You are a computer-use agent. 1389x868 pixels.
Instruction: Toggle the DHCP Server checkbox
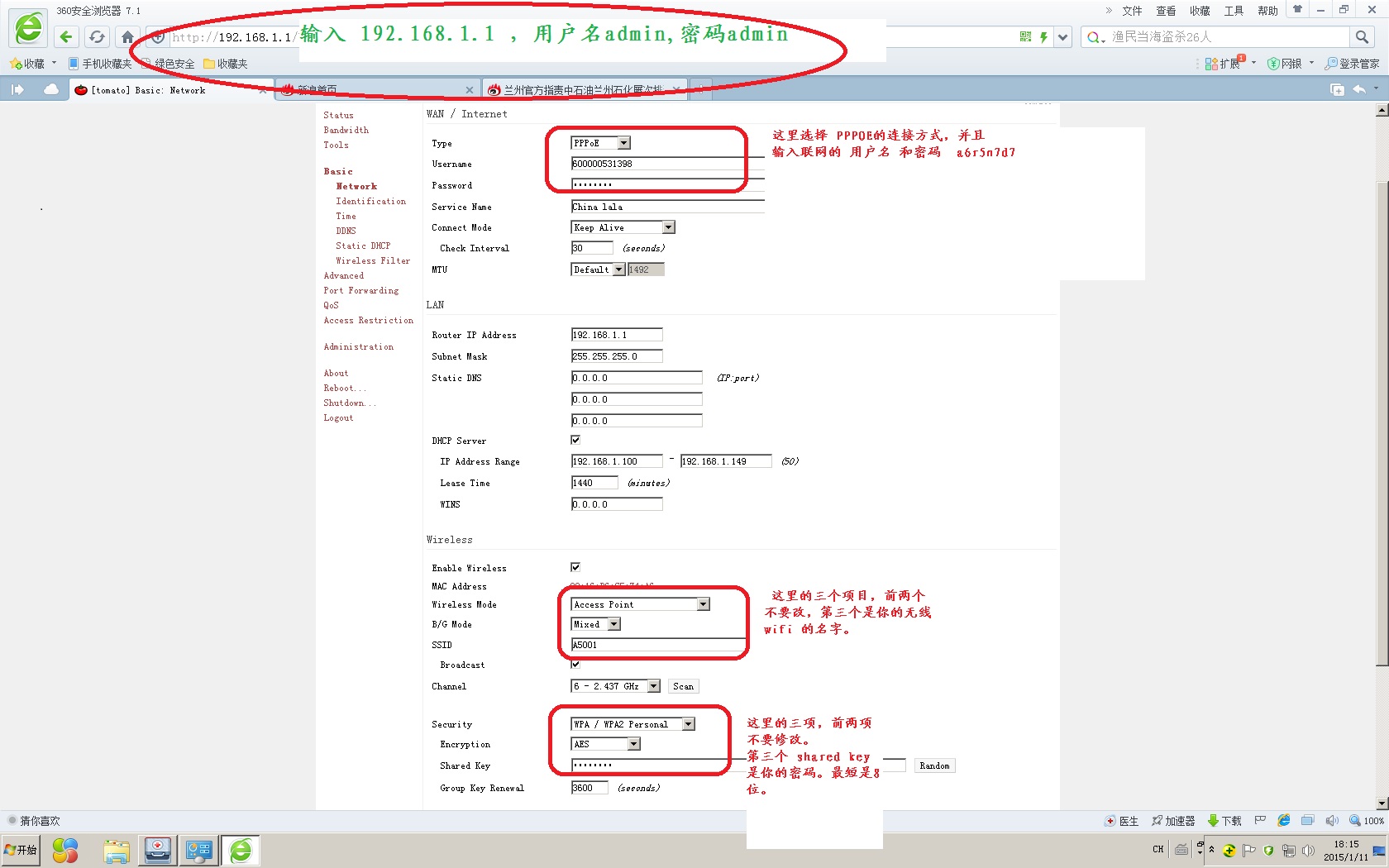pyautogui.click(x=575, y=440)
